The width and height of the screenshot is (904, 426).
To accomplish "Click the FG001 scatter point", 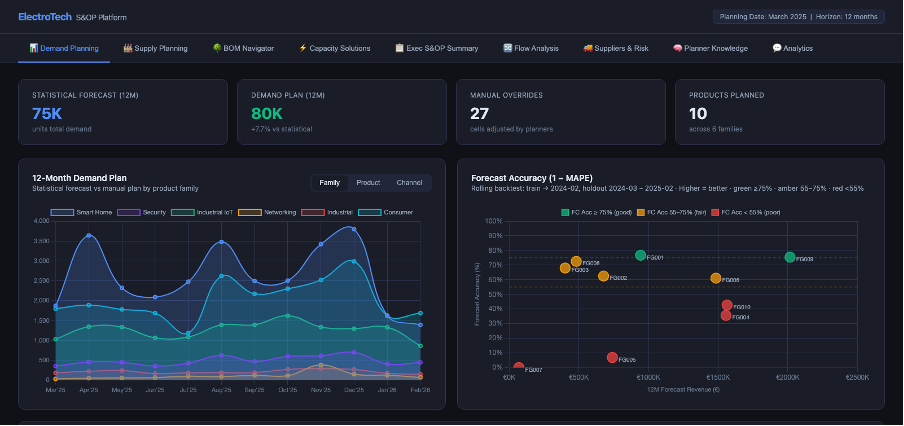I will (x=640, y=255).
